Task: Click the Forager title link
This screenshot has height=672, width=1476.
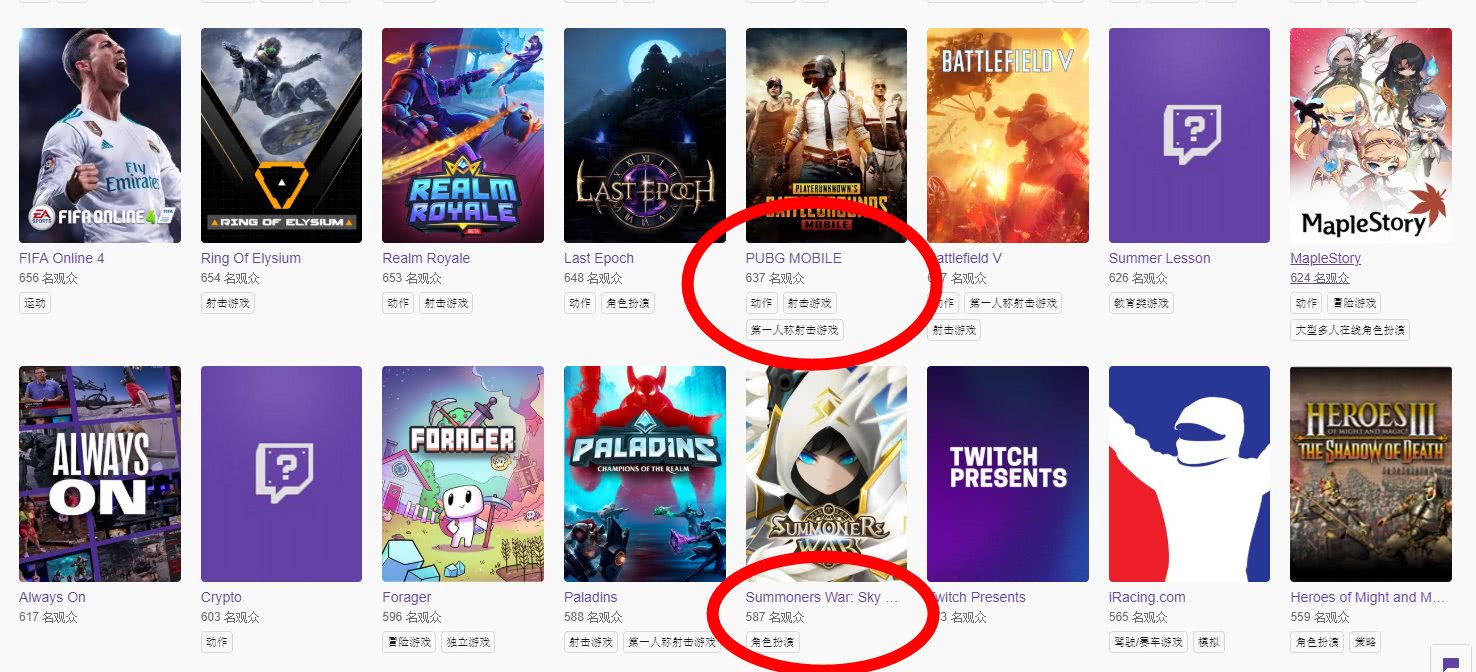Action: tap(407, 597)
